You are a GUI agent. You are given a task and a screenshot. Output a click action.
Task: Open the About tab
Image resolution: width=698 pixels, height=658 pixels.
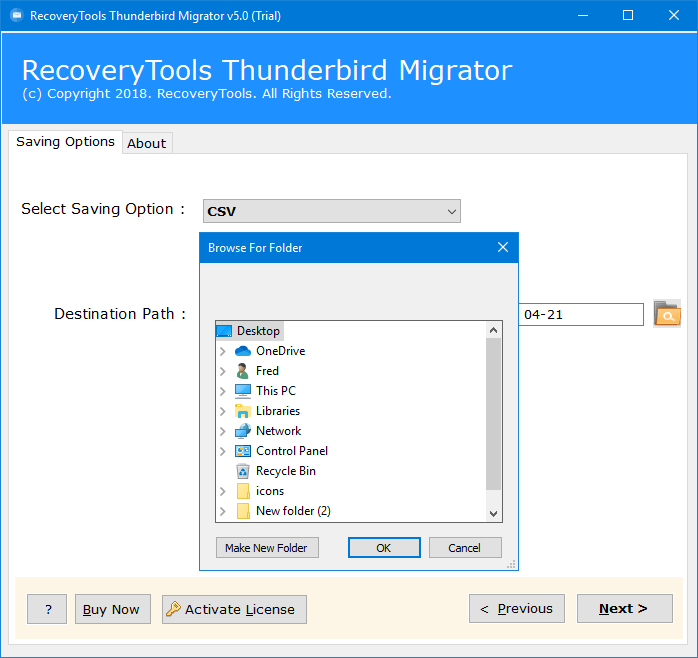[x=147, y=143]
